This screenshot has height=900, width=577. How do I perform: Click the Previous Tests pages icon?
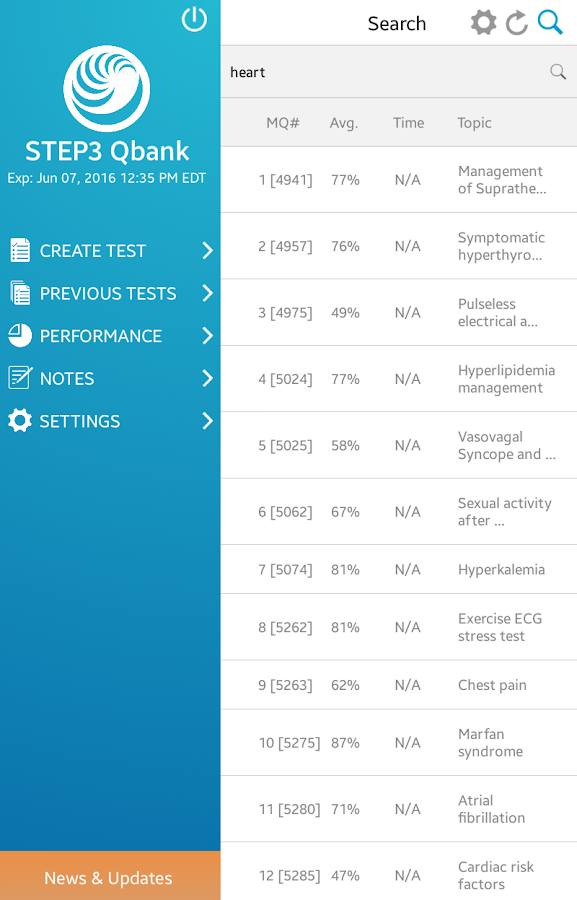(x=20, y=293)
